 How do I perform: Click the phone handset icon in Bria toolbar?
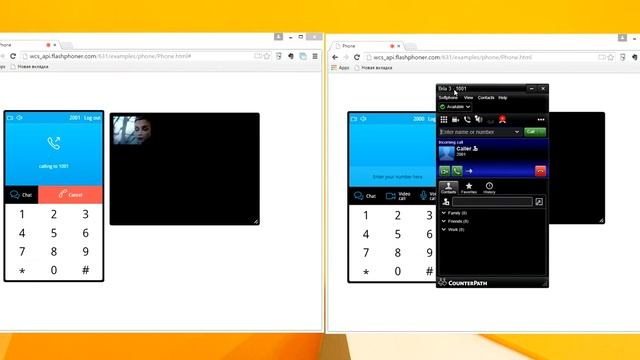[467, 120]
